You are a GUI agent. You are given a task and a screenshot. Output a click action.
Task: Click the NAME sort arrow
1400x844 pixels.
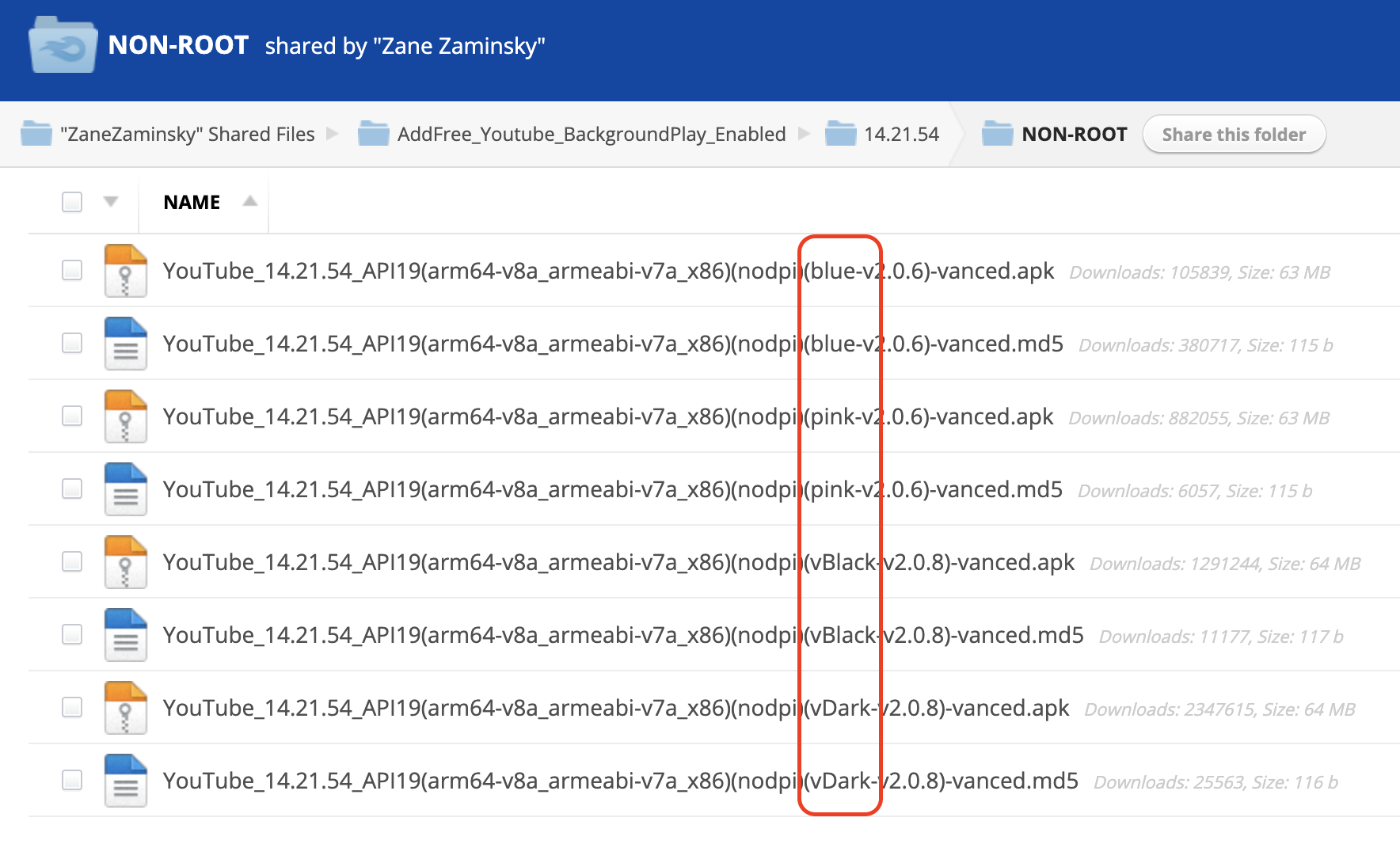tap(250, 201)
